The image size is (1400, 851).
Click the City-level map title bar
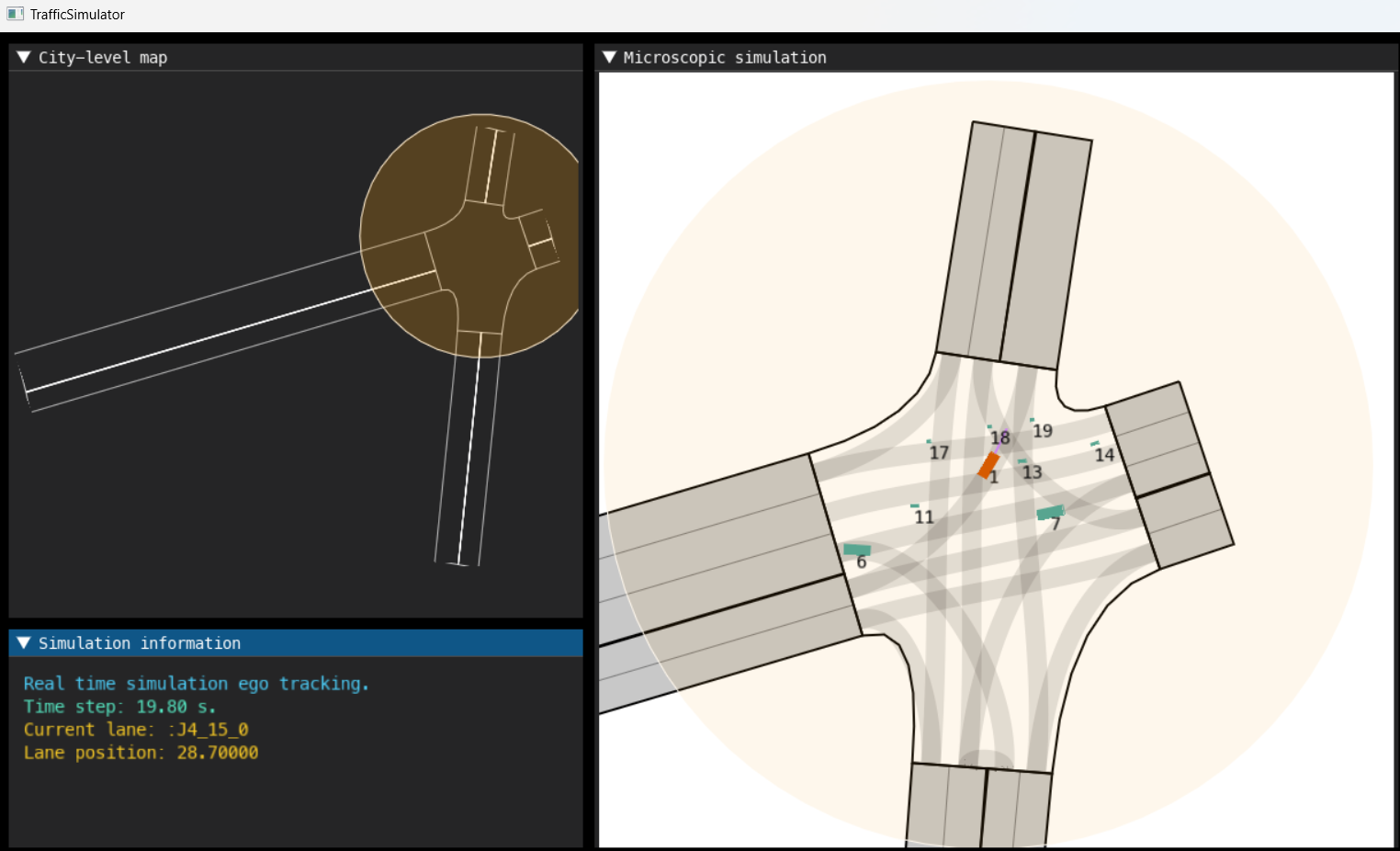[x=296, y=57]
